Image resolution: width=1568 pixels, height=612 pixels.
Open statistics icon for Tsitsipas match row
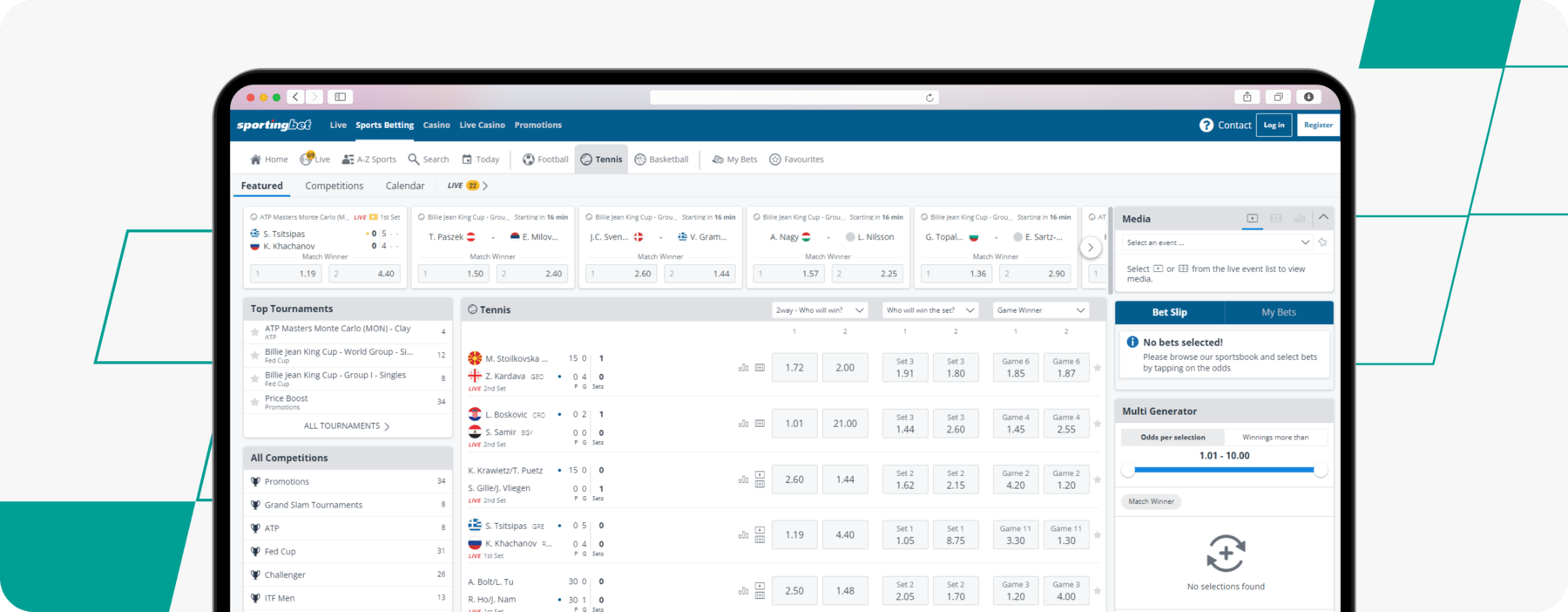(x=743, y=535)
